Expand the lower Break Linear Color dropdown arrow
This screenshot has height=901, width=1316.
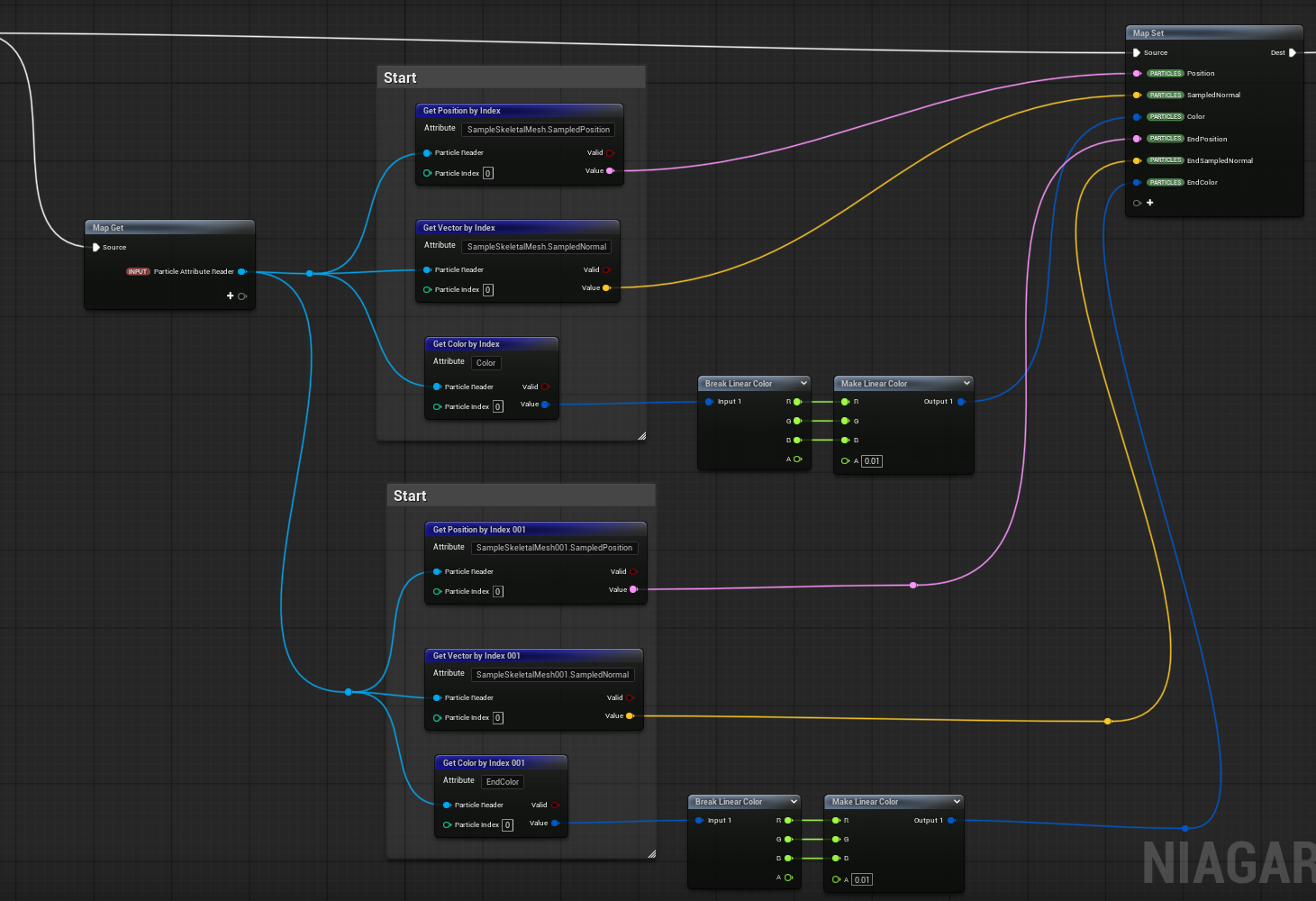click(x=794, y=801)
